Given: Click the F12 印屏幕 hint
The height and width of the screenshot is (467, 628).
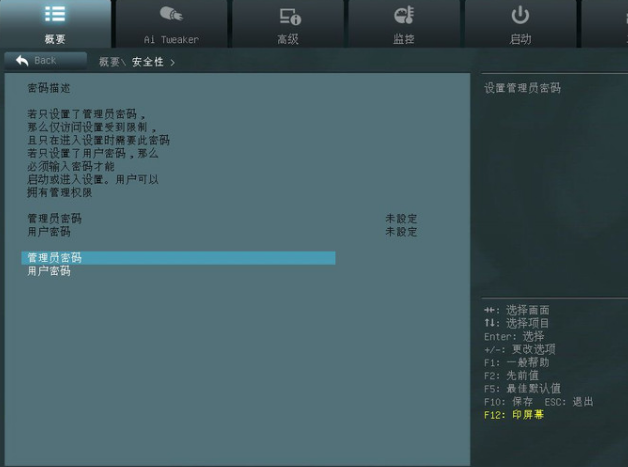Looking at the screenshot, I should [x=514, y=414].
